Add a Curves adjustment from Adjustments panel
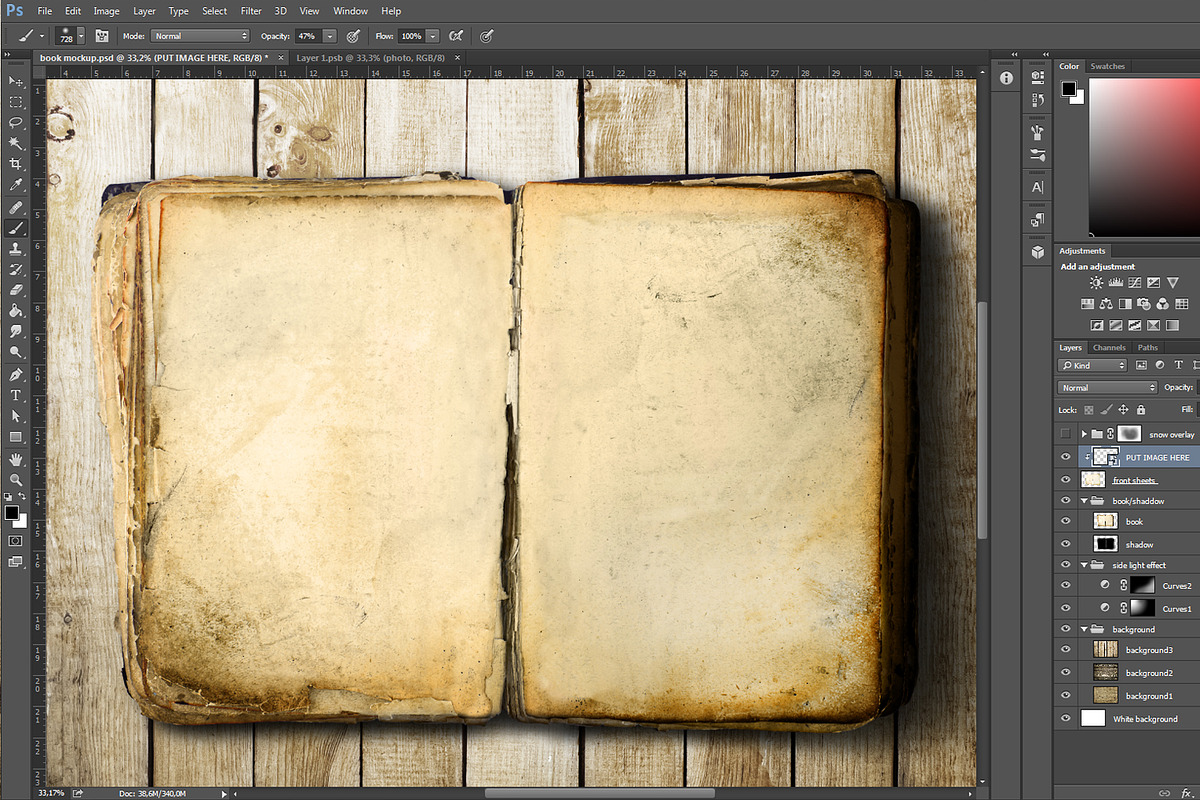 pyautogui.click(x=1134, y=282)
